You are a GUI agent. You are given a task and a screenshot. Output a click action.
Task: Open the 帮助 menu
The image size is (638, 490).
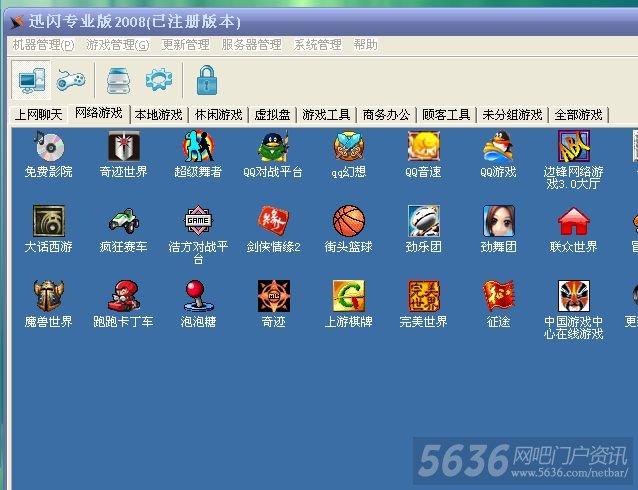[365, 44]
